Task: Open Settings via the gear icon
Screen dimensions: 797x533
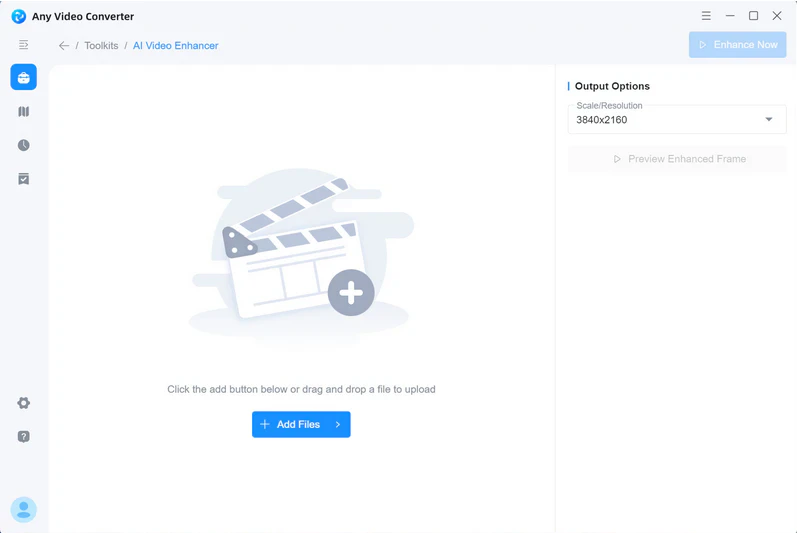Action: [x=24, y=403]
